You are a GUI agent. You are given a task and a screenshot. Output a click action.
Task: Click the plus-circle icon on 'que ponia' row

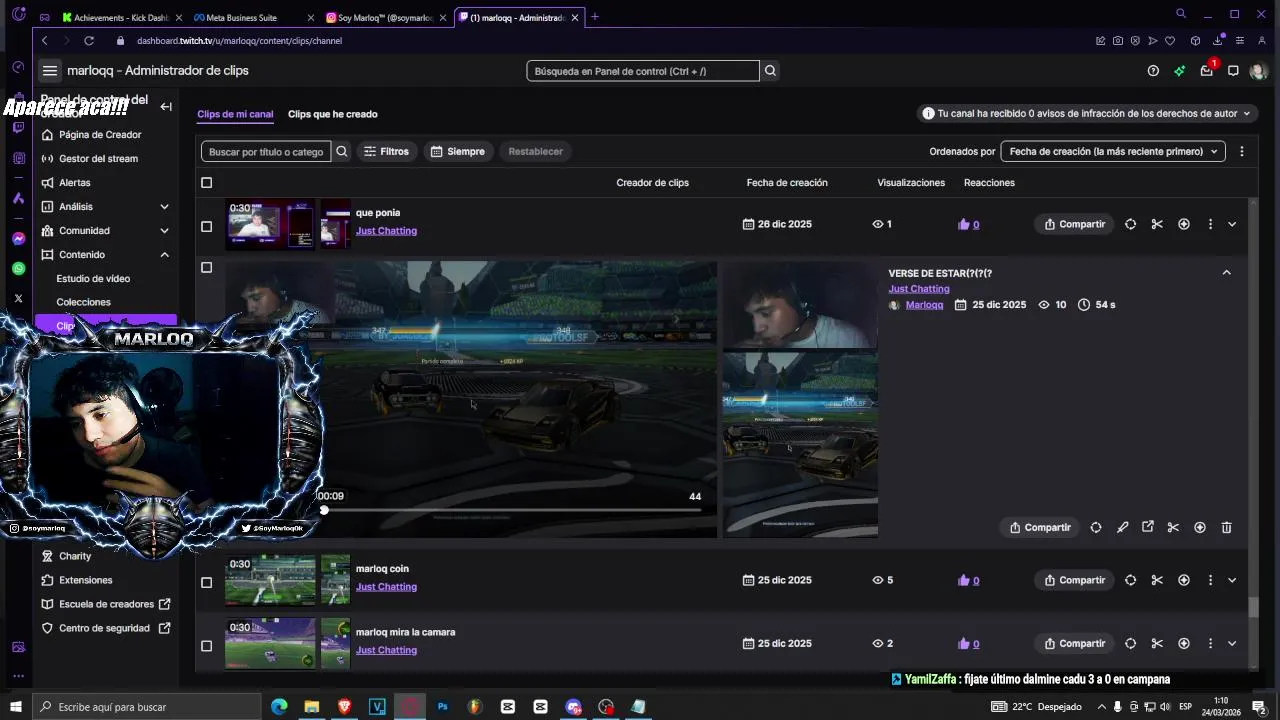(x=1184, y=224)
